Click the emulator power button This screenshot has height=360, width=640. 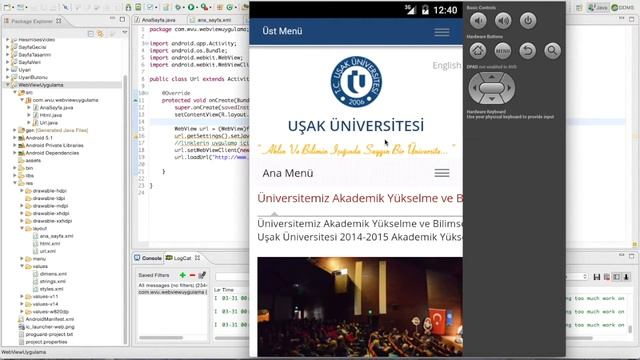point(528,20)
